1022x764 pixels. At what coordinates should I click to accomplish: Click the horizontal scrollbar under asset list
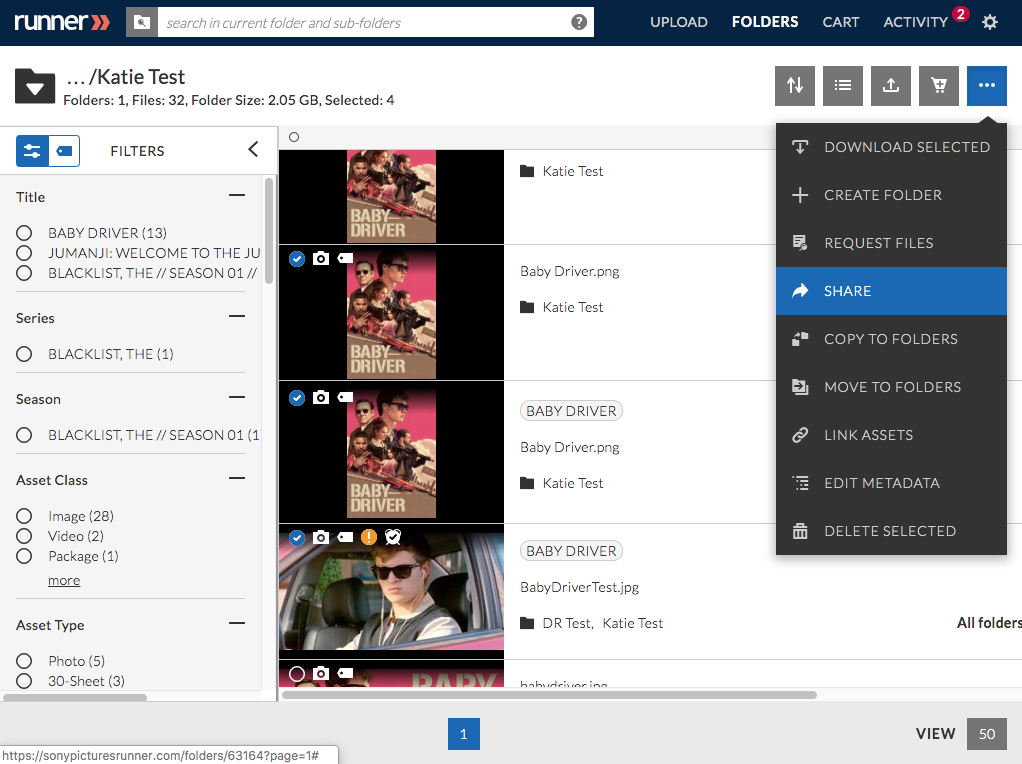coord(549,695)
